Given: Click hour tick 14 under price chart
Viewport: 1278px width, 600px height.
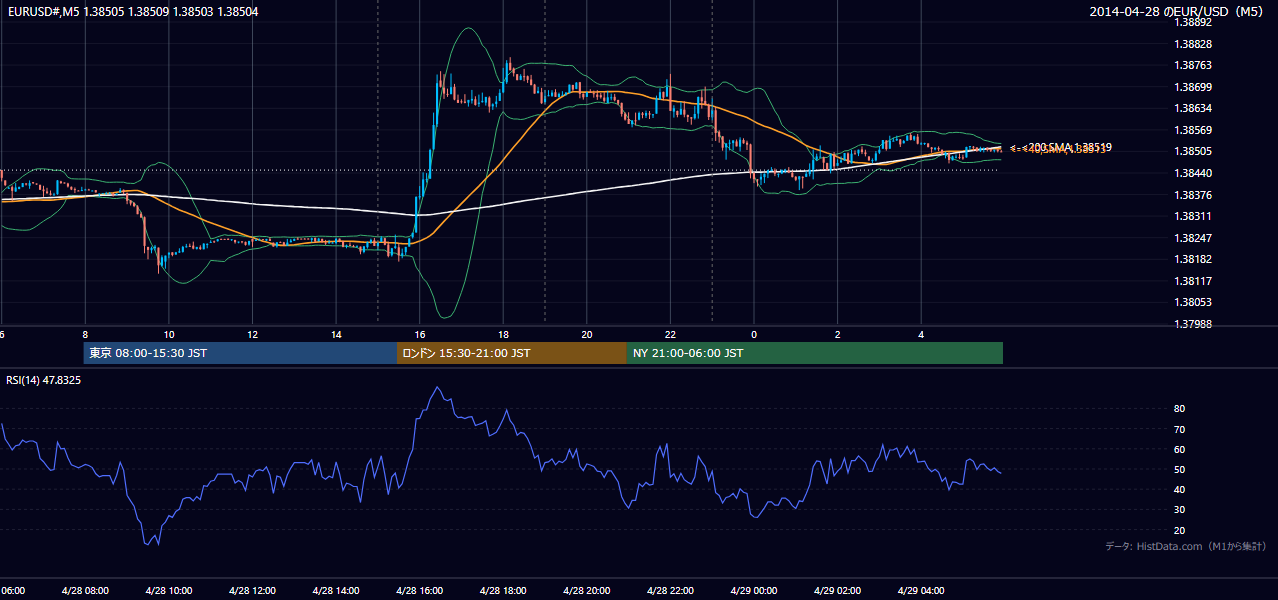Looking at the screenshot, I should click(x=336, y=335).
